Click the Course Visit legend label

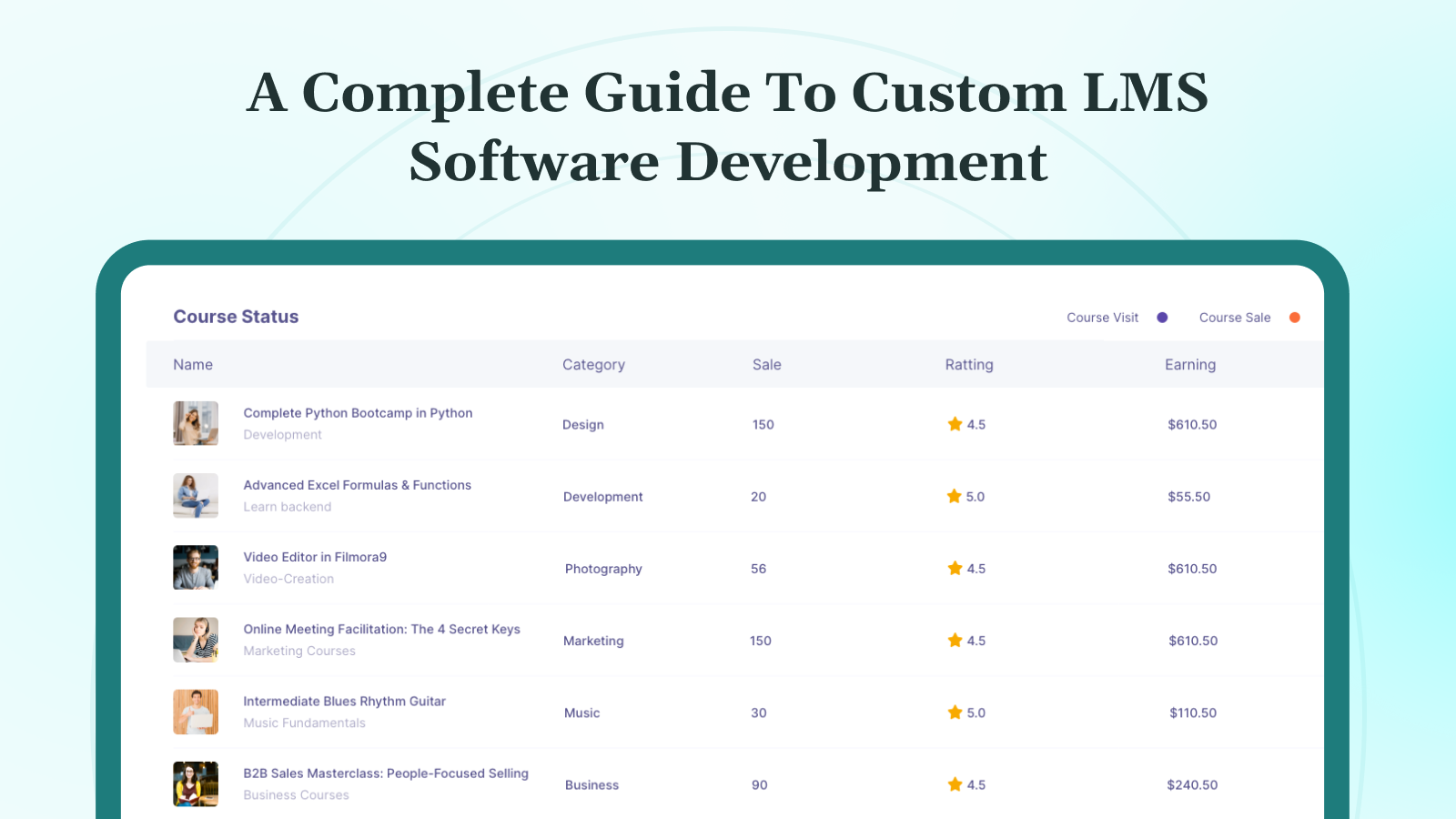[x=1103, y=318]
